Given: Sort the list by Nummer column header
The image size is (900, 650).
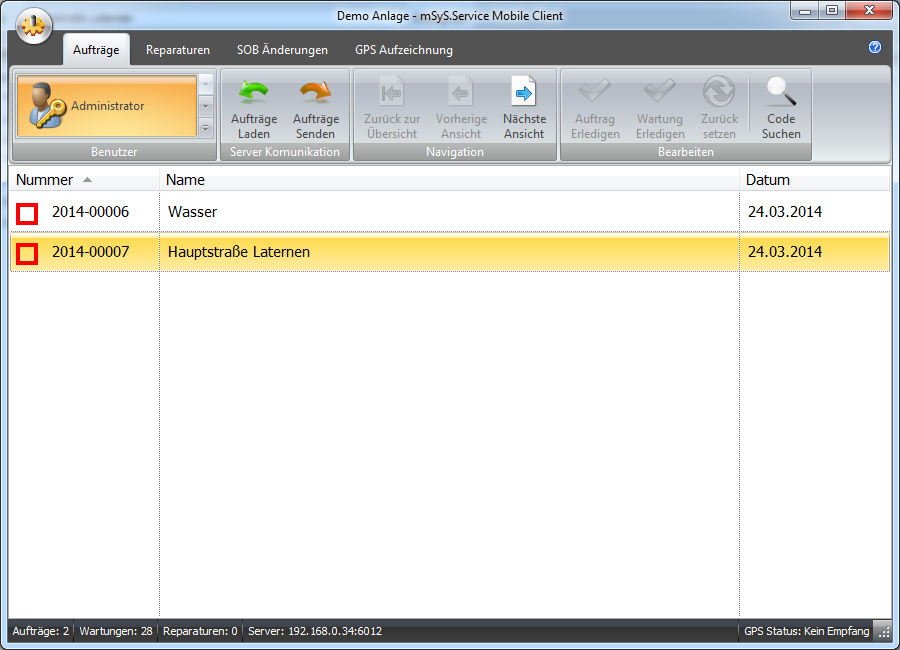Looking at the screenshot, I should point(45,180).
